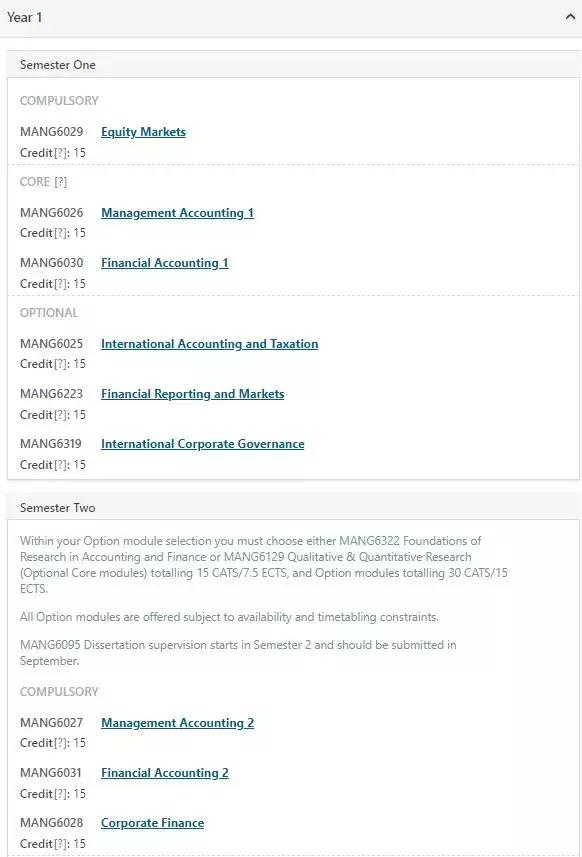Click credit [?] help under MANG6319
This screenshot has width=582, height=857.
pos(60,465)
